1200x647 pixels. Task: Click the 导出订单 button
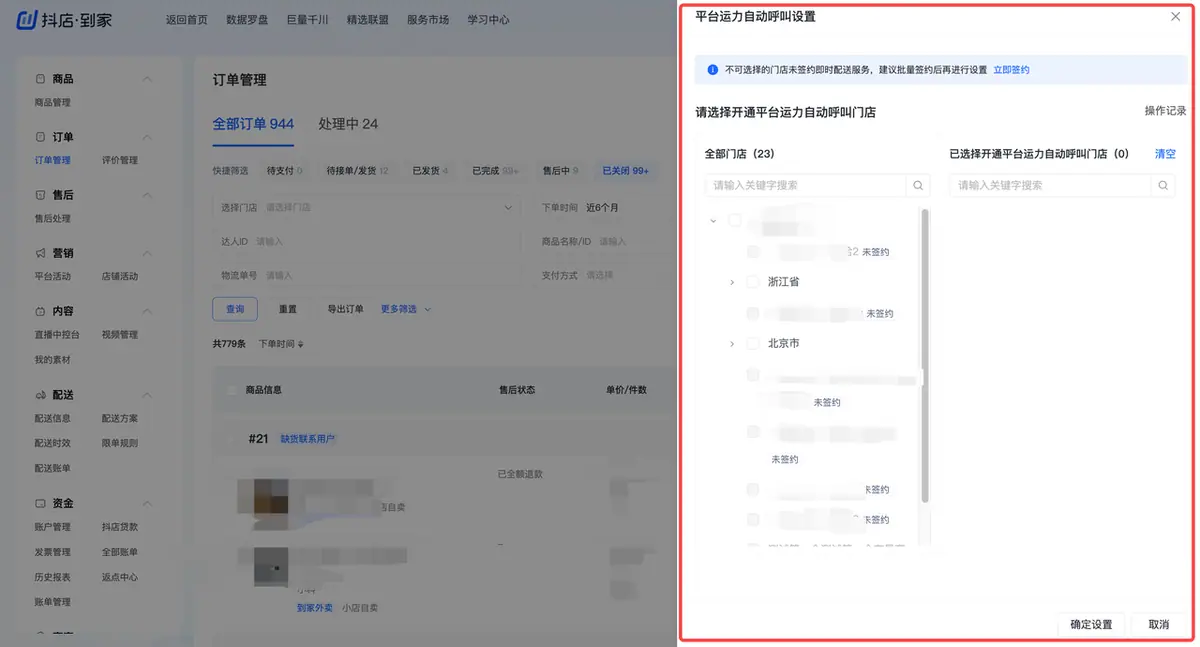(x=346, y=309)
